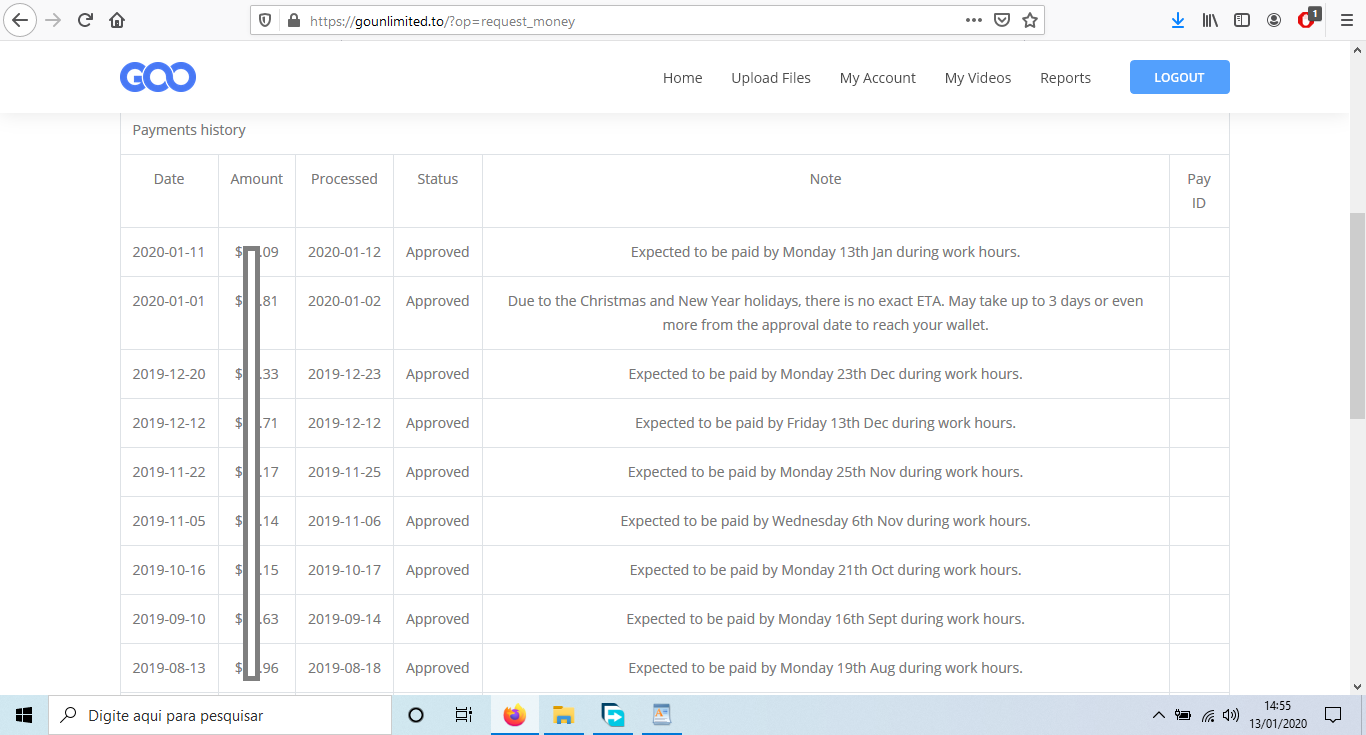Click the Windows search box
The image size is (1366, 735).
pyautogui.click(x=220, y=715)
